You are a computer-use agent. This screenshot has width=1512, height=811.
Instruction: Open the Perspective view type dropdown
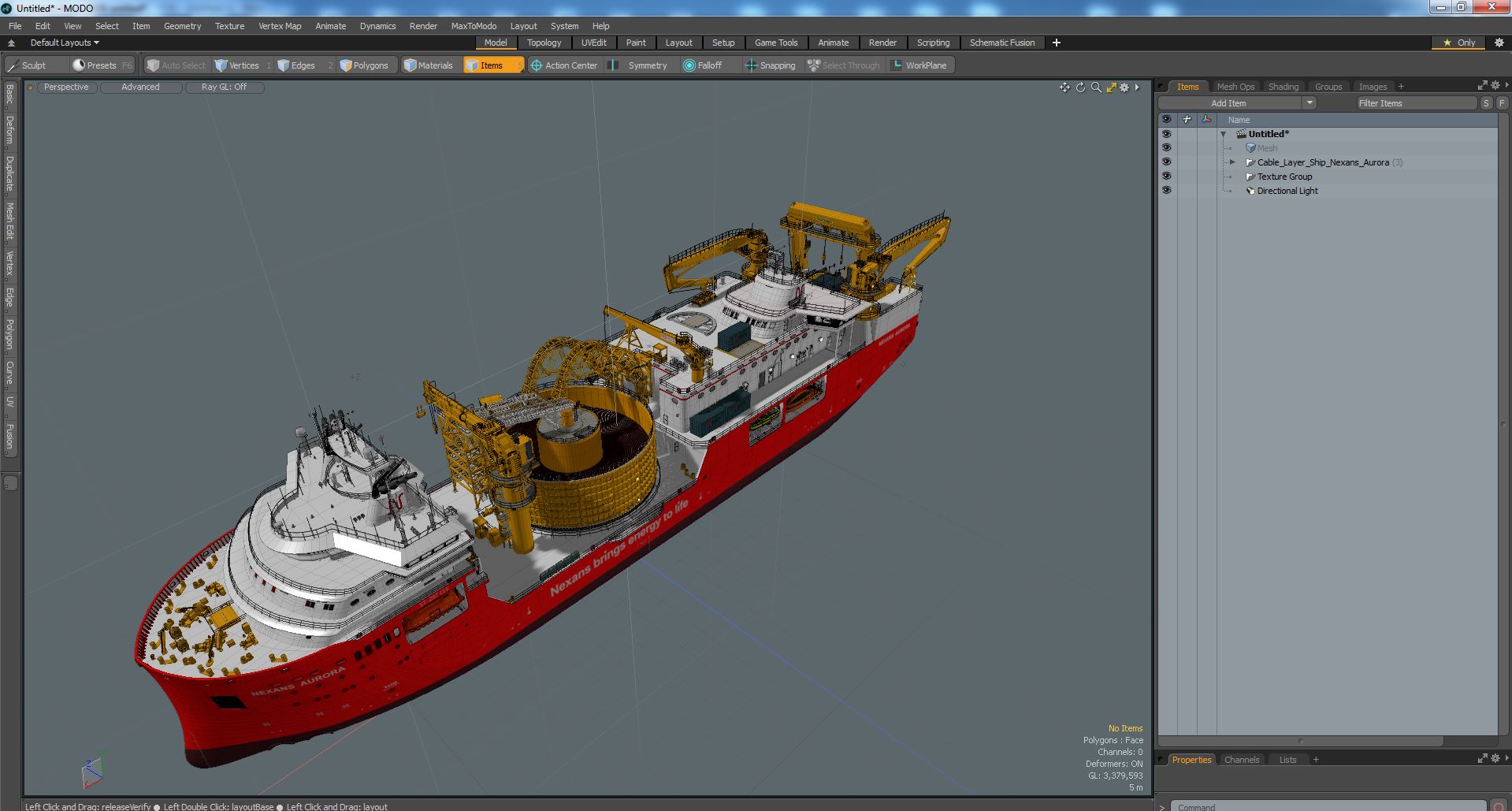66,87
